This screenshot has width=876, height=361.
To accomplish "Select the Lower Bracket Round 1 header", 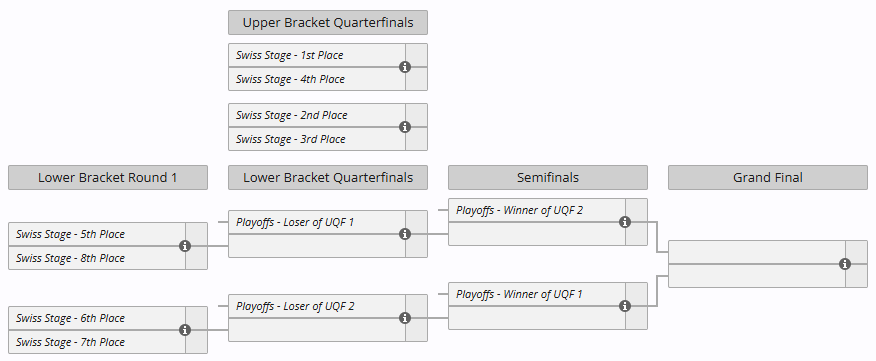I will point(108,177).
